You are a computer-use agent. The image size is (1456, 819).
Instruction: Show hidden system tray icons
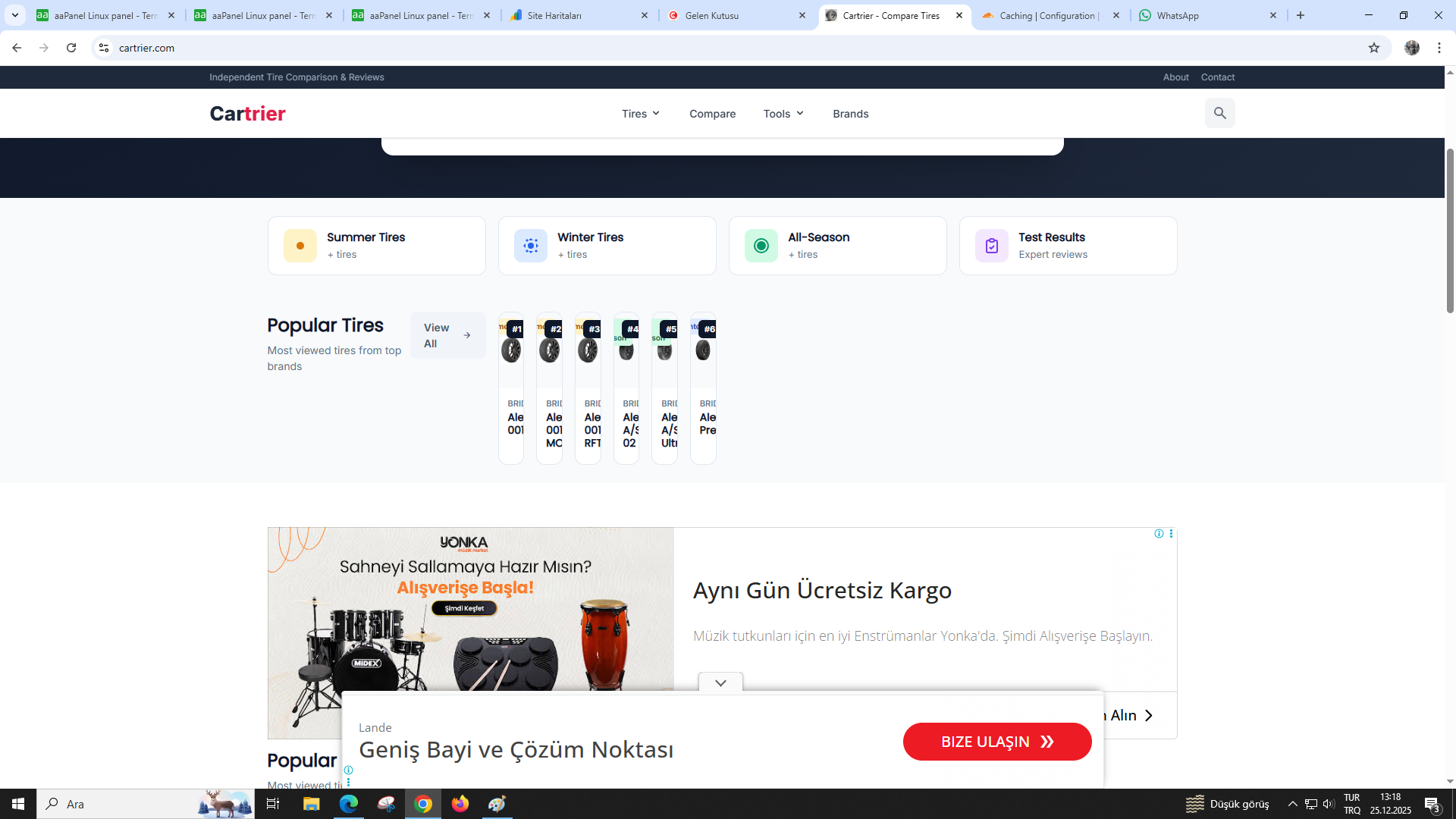pos(1293,804)
